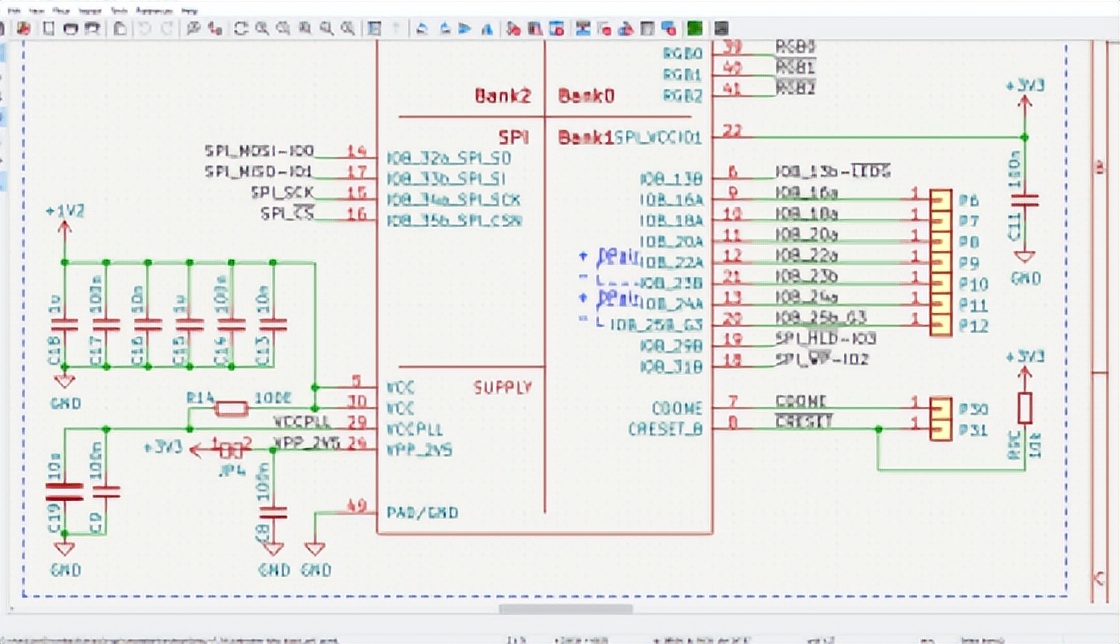The width and height of the screenshot is (1120, 644).
Task: Open the Find tool in toolbar
Action: coord(194,28)
